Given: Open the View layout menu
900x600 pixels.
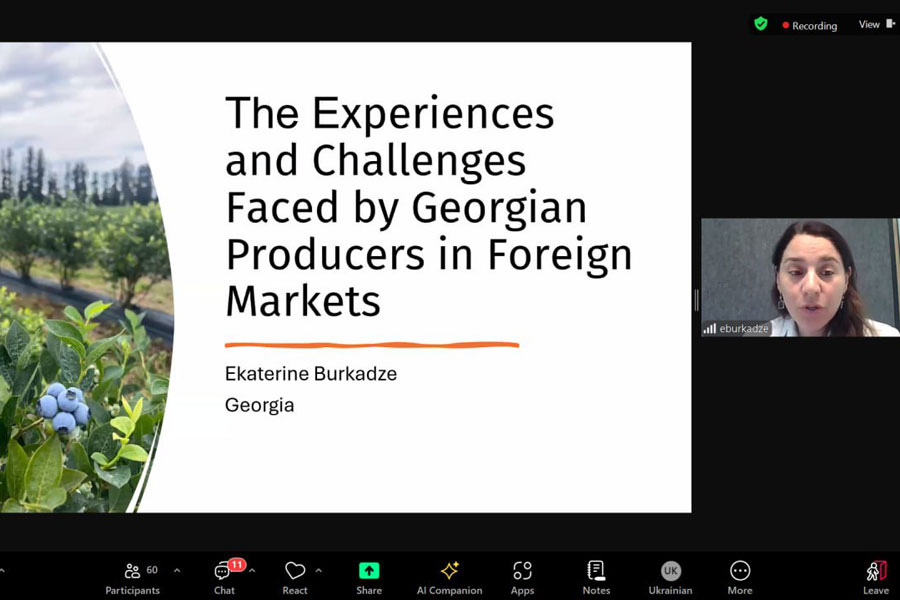Looking at the screenshot, I should pos(876,24).
